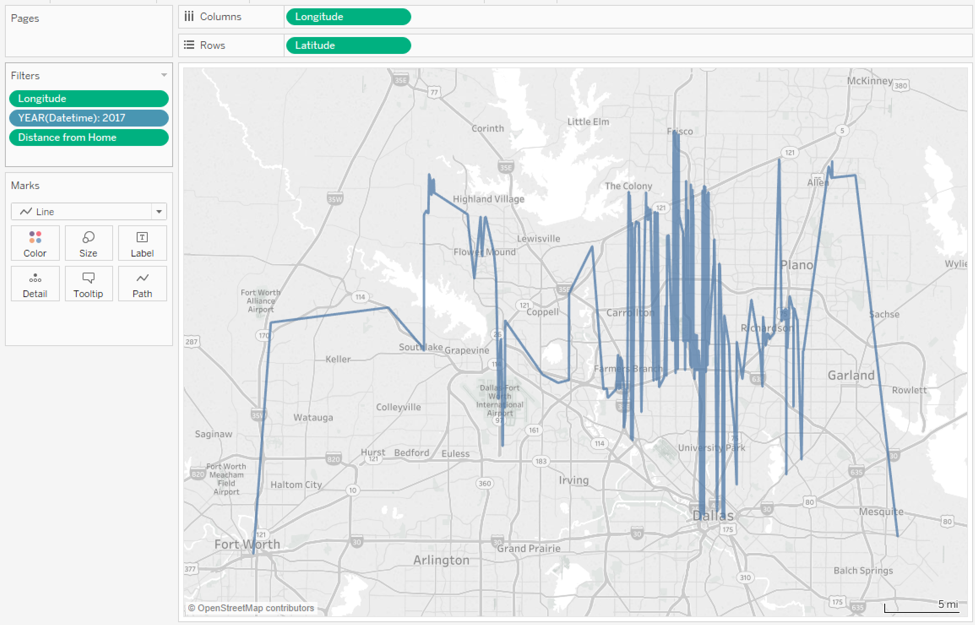Open the Distance from Home filter pill
Screen dimensions: 975x625
pos(88,137)
